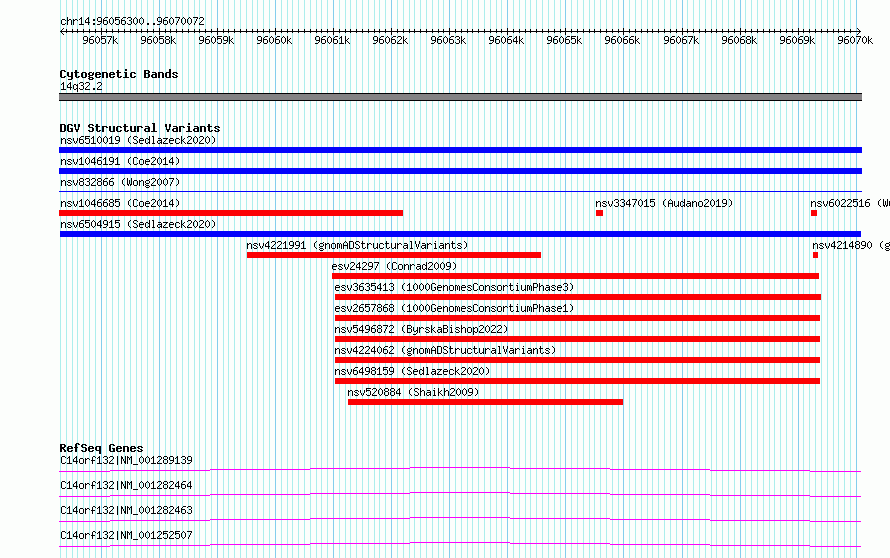Open C14orf132|NM_001289139 gene label
The height and width of the screenshot is (558, 890).
tap(126, 460)
